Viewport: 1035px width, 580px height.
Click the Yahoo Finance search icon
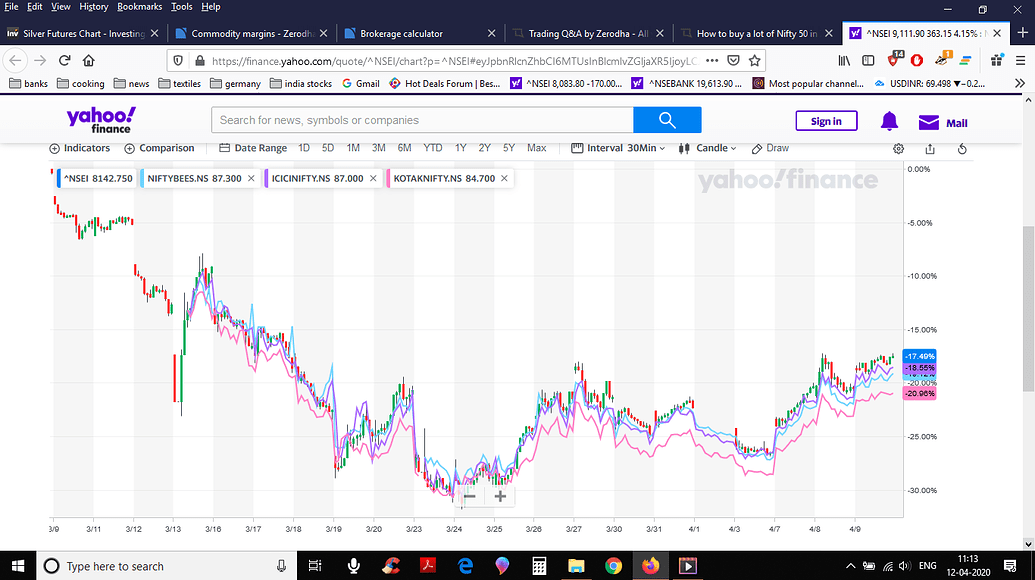coord(667,118)
